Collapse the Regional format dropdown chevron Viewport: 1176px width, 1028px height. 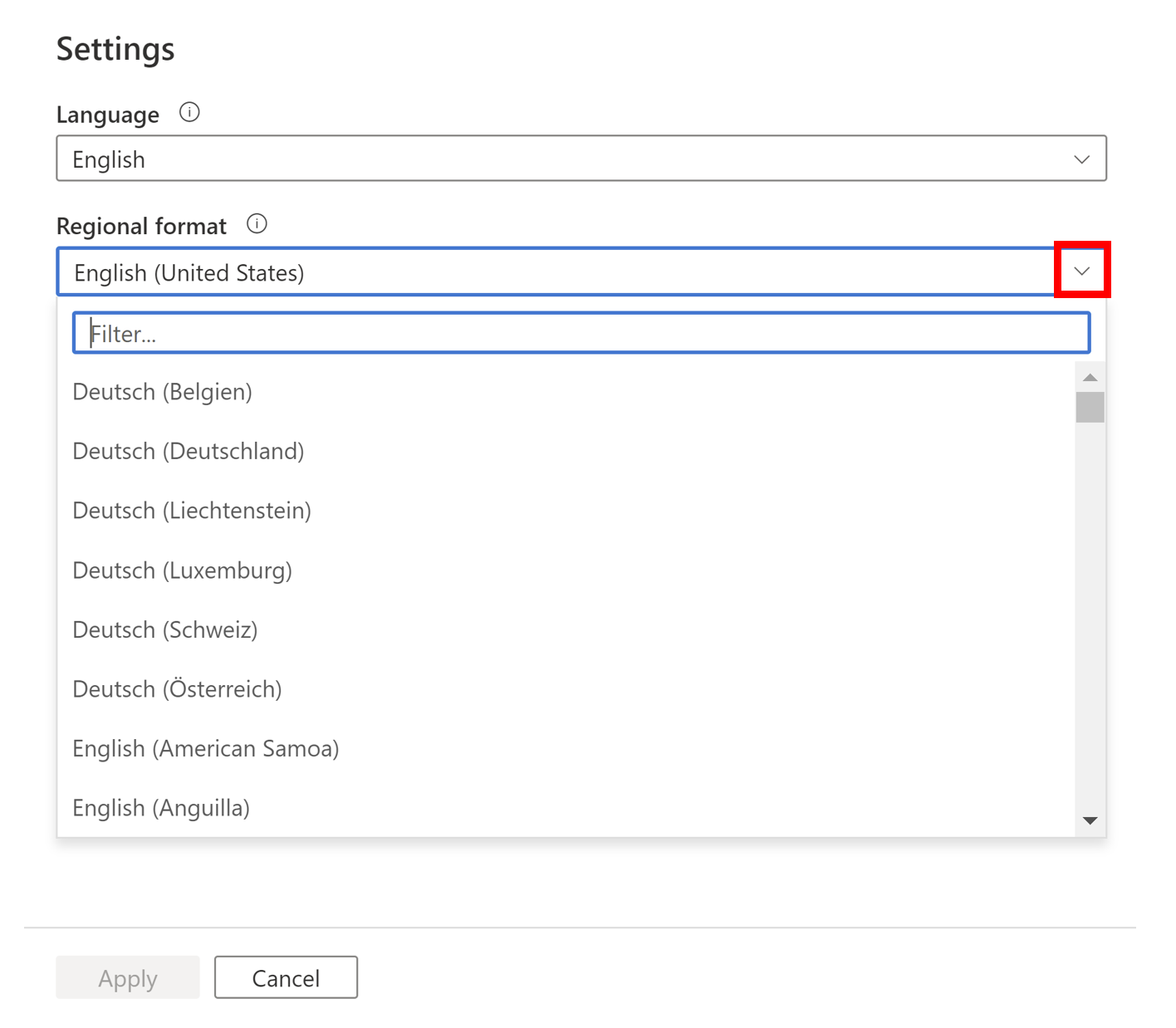(x=1081, y=271)
